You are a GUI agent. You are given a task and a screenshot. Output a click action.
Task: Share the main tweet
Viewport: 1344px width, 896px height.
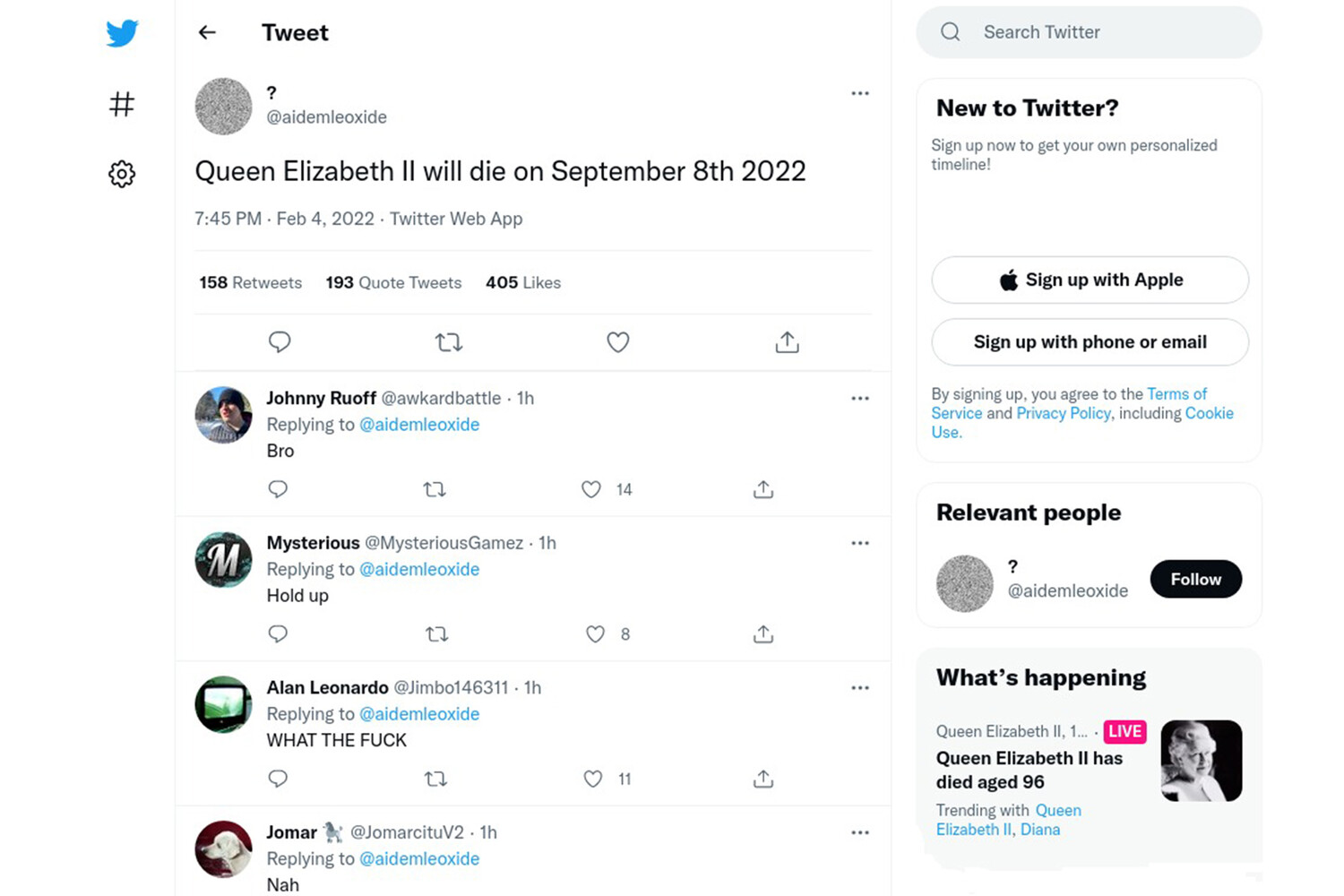[x=787, y=341]
